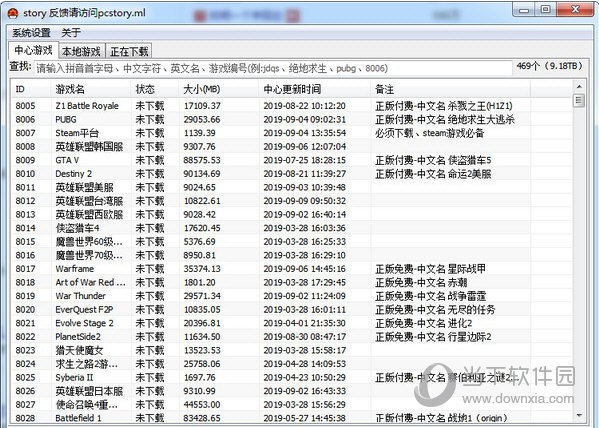Select the EverQuest F2P row

[x=292, y=310]
